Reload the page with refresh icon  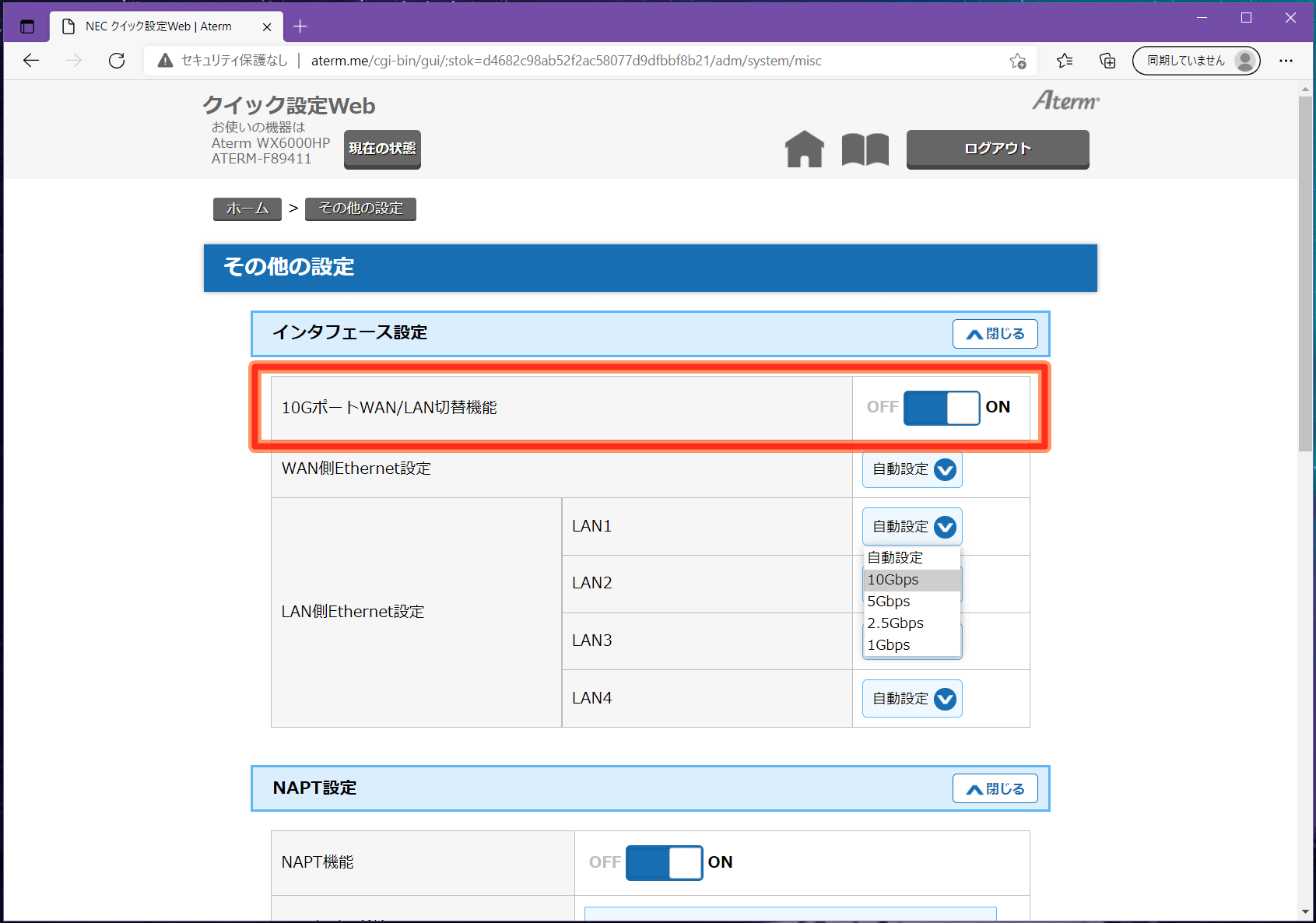[117, 61]
